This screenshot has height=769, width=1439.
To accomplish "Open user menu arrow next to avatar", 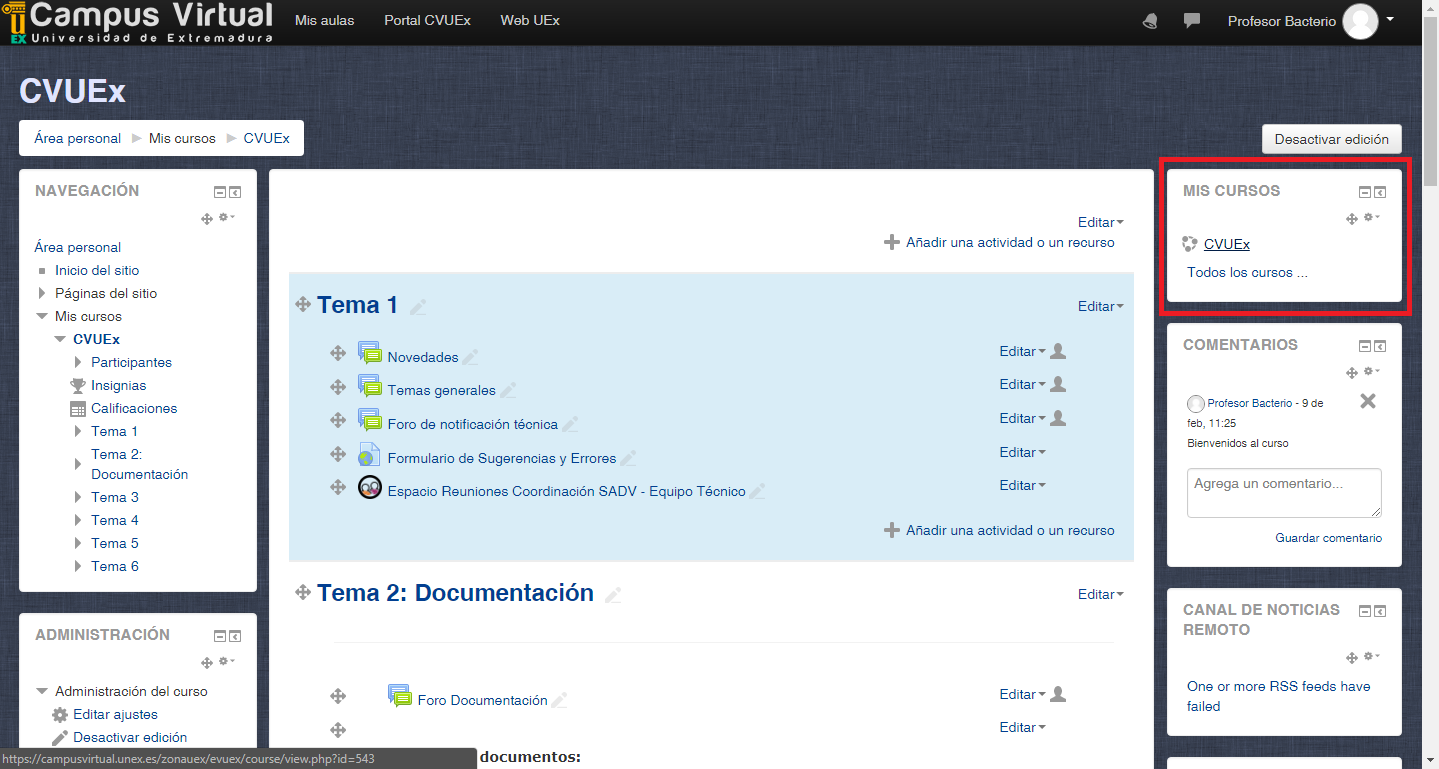I will (1390, 19).
